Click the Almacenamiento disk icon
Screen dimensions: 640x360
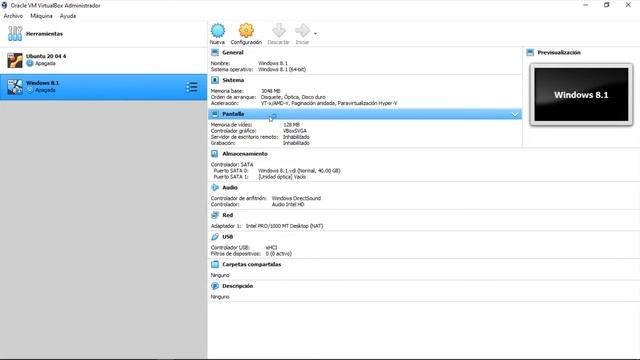215,154
